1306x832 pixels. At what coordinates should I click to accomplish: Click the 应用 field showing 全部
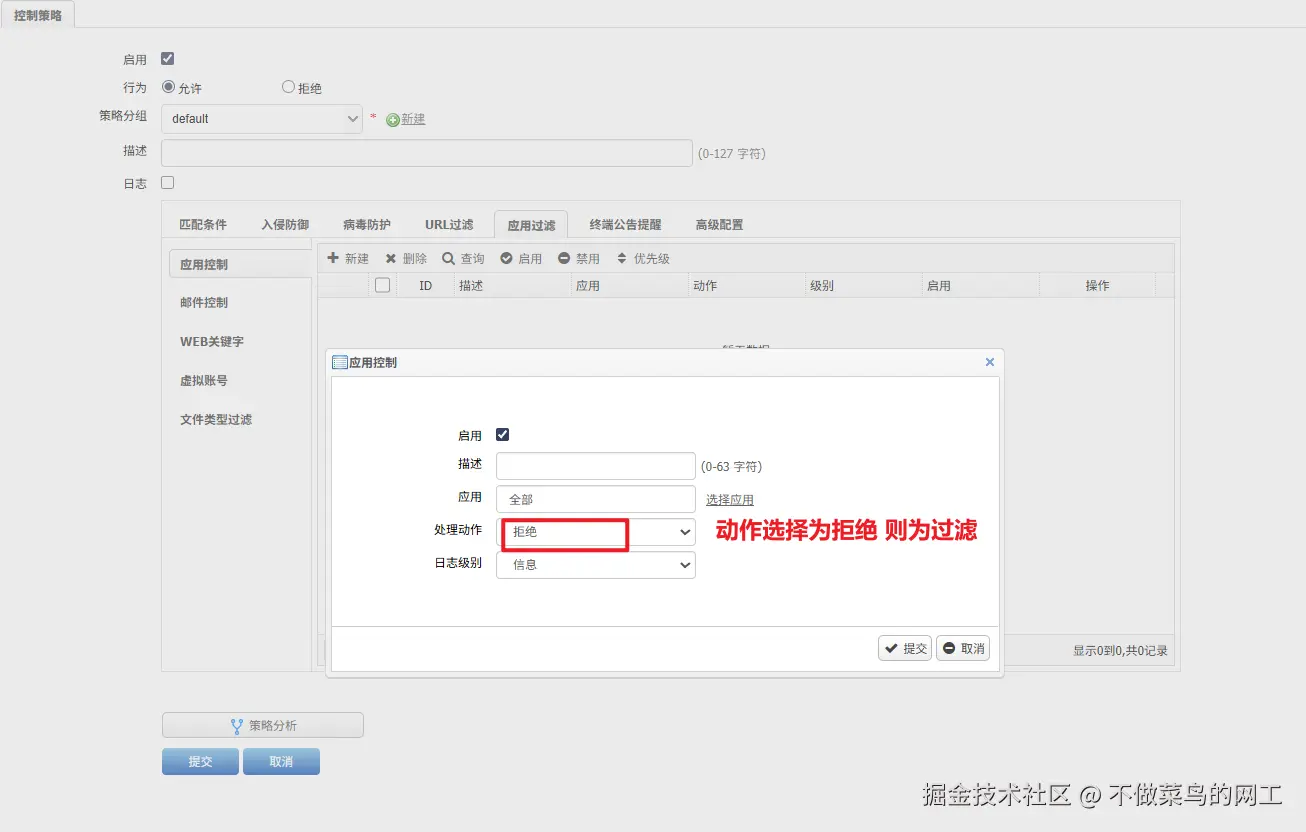click(x=596, y=499)
